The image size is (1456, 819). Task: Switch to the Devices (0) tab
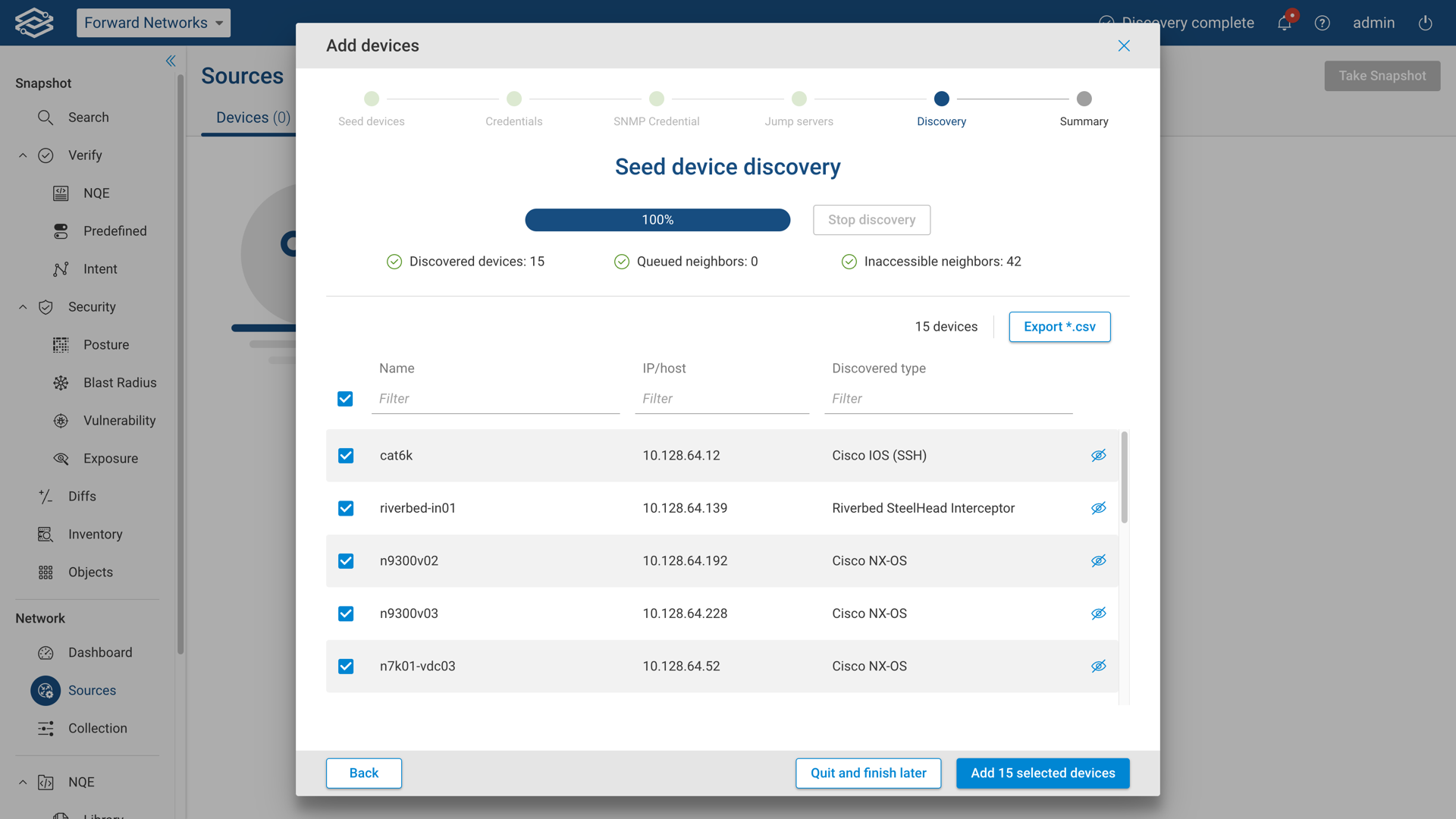pyautogui.click(x=253, y=117)
